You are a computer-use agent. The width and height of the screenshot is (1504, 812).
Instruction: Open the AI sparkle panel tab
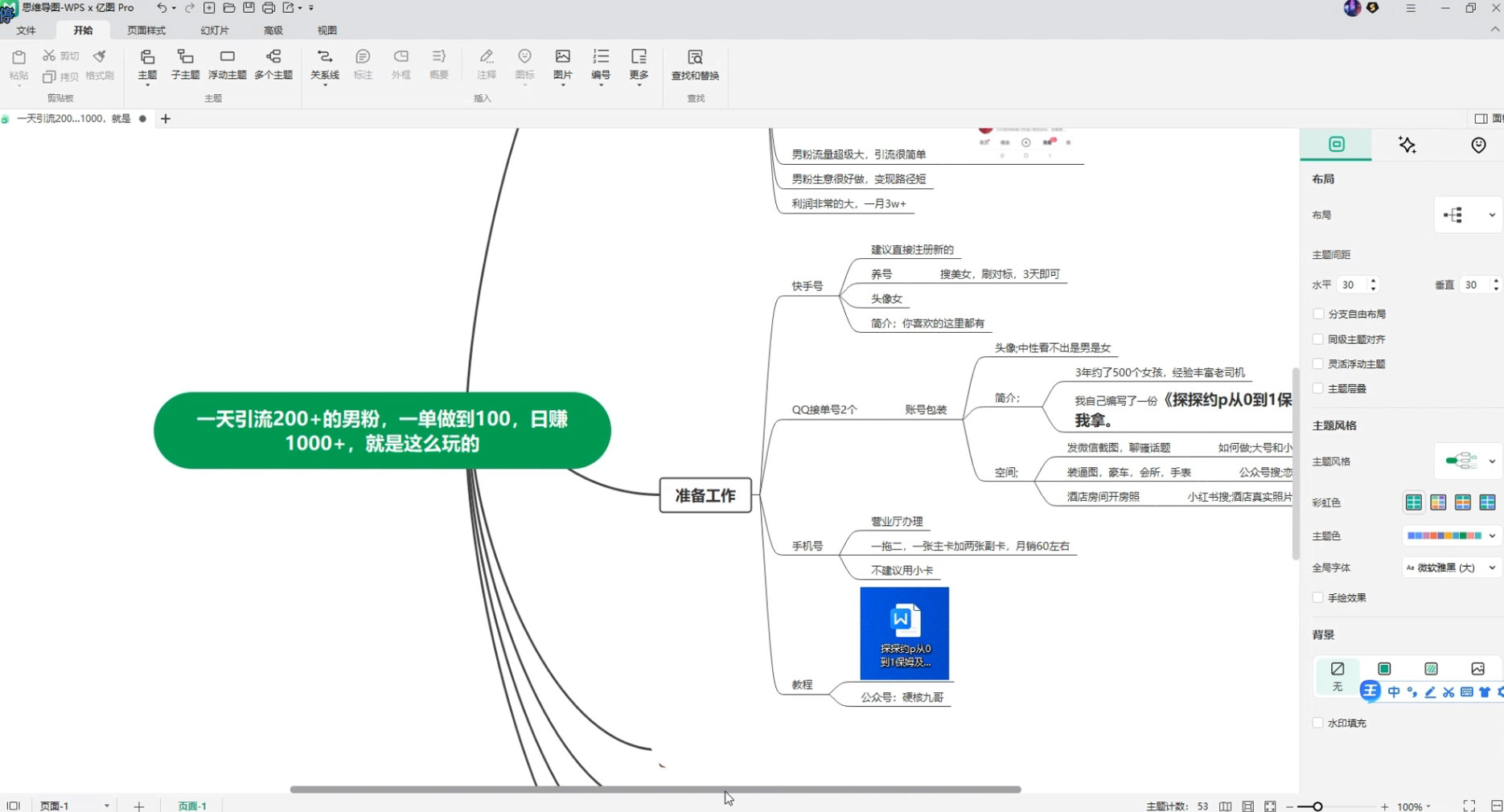(1407, 145)
